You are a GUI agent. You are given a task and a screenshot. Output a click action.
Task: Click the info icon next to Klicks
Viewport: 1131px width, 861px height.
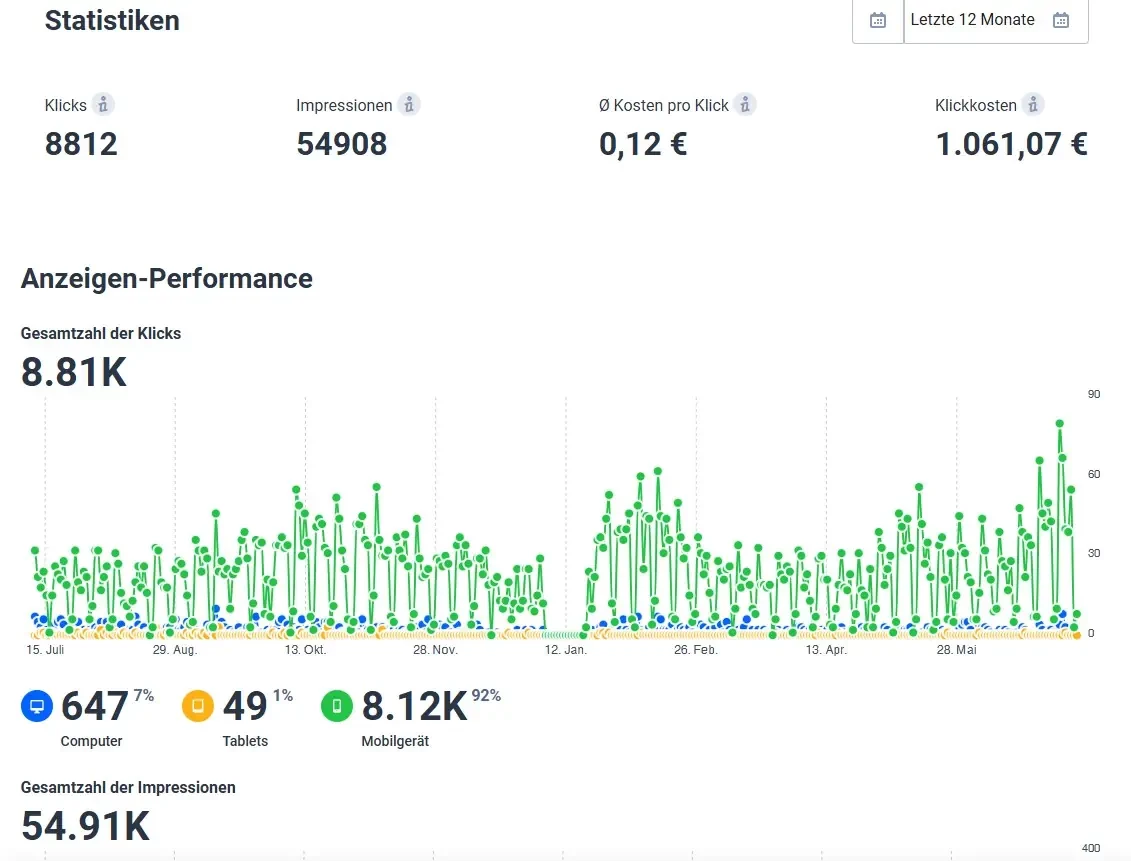tap(103, 104)
